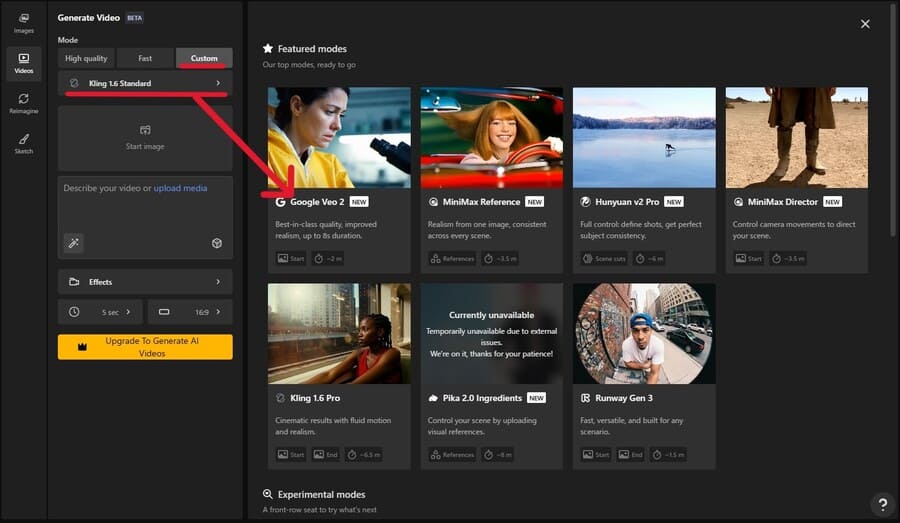Image resolution: width=900 pixels, height=523 pixels.
Task: Open the 5 sec duration selector
Action: [102, 312]
